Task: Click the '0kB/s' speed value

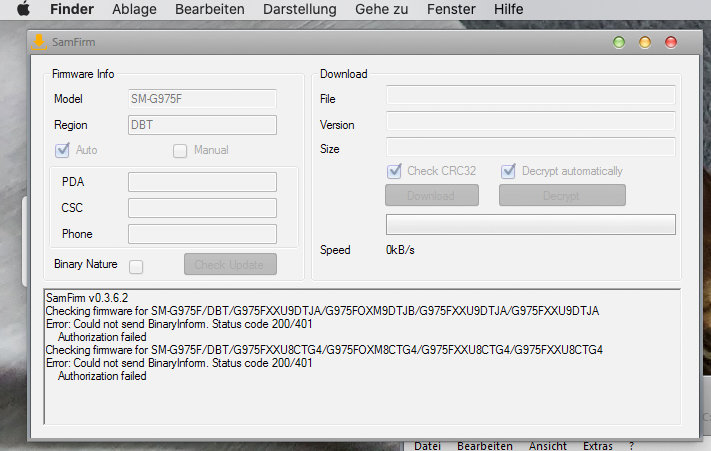Action: [x=400, y=250]
